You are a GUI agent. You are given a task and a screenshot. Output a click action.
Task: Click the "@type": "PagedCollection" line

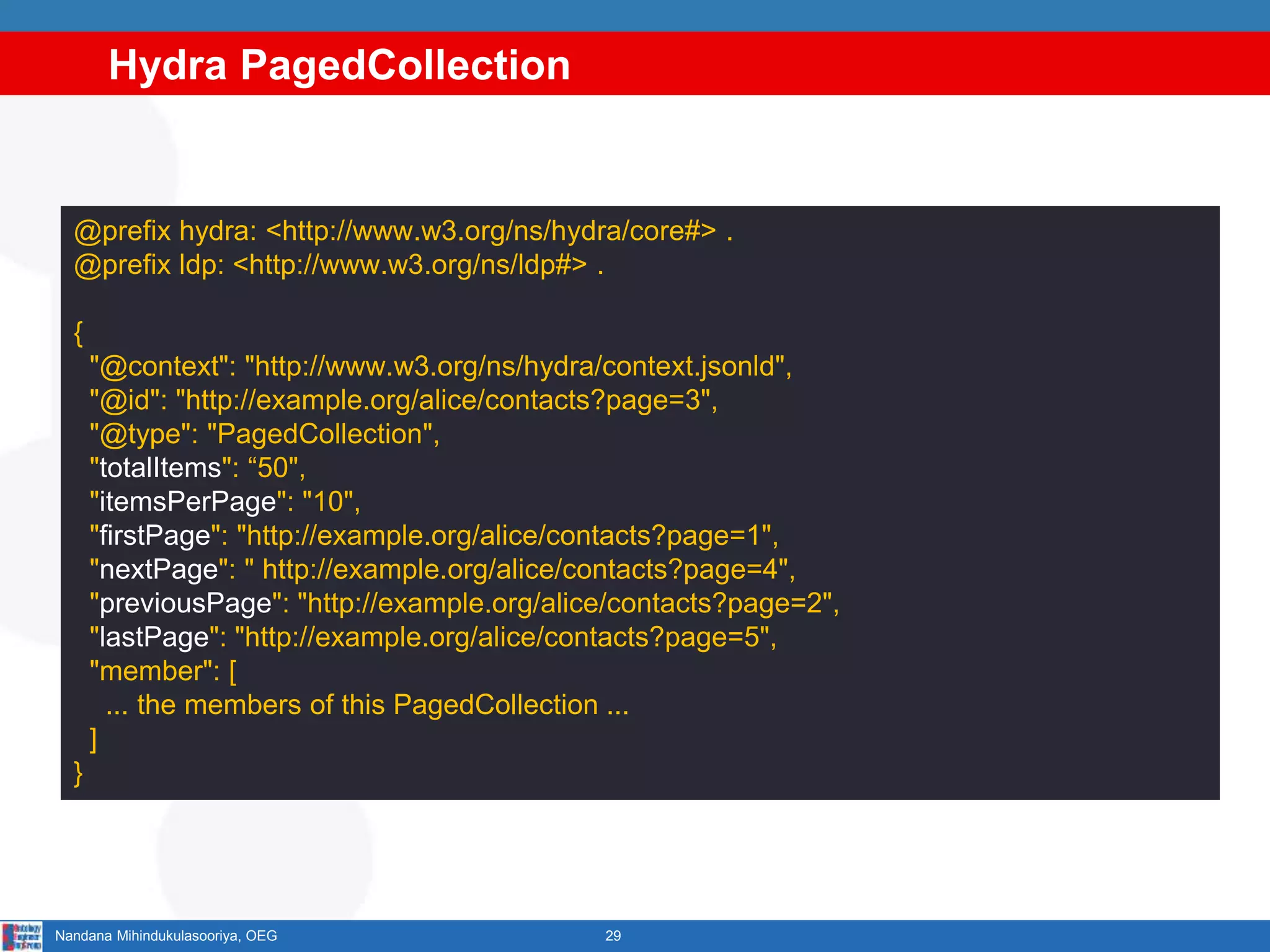264,434
